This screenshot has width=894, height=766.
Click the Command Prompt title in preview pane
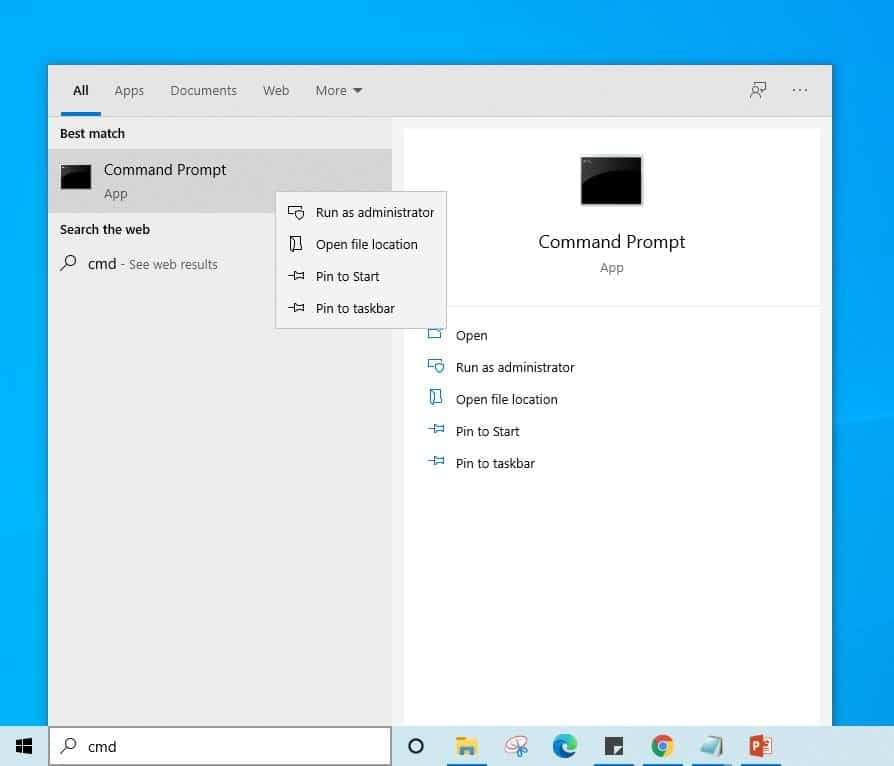pyautogui.click(x=611, y=242)
